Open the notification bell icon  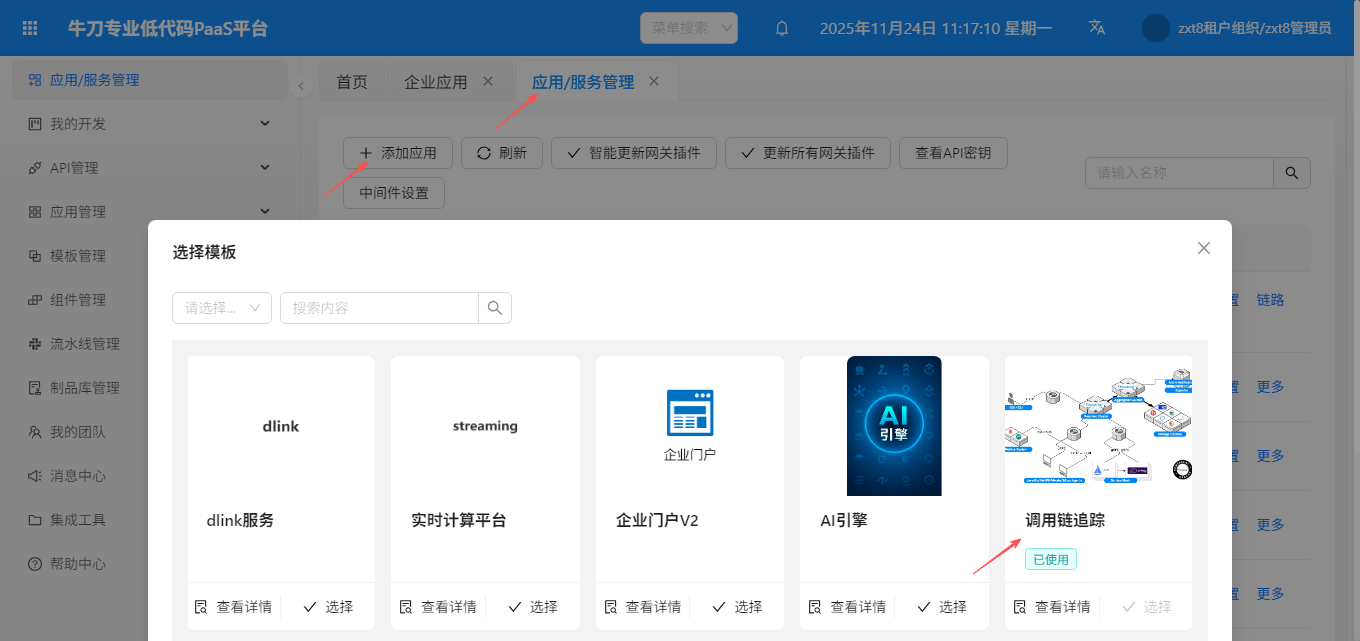[x=782, y=28]
